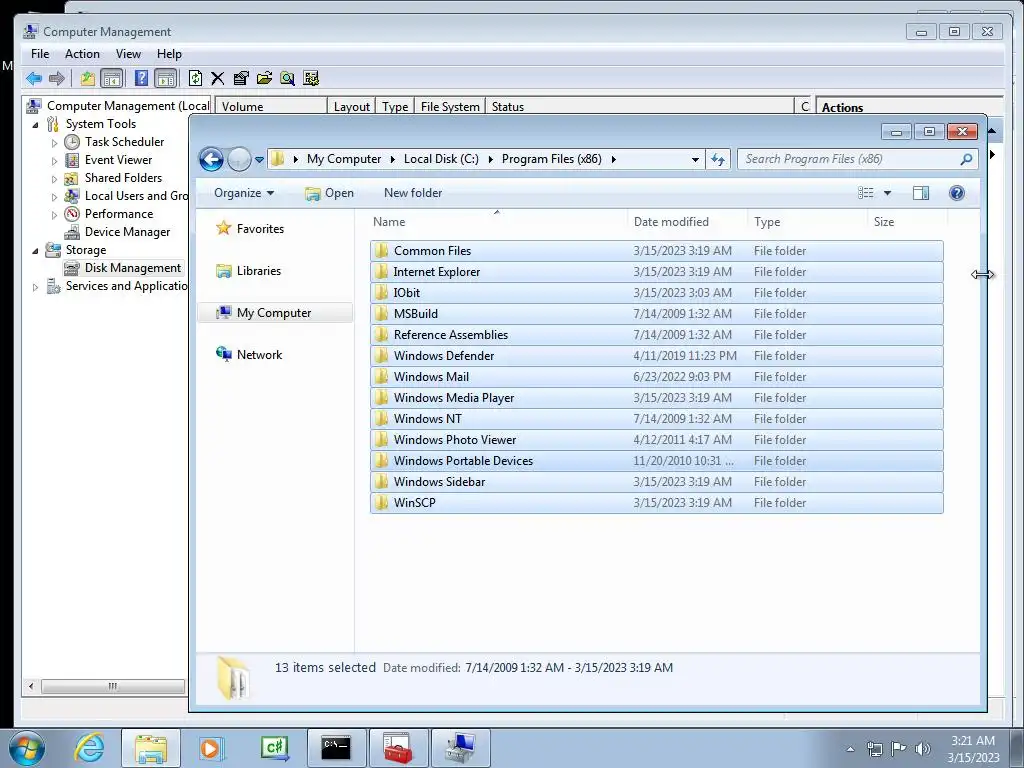Click the File System column header

tap(450, 106)
